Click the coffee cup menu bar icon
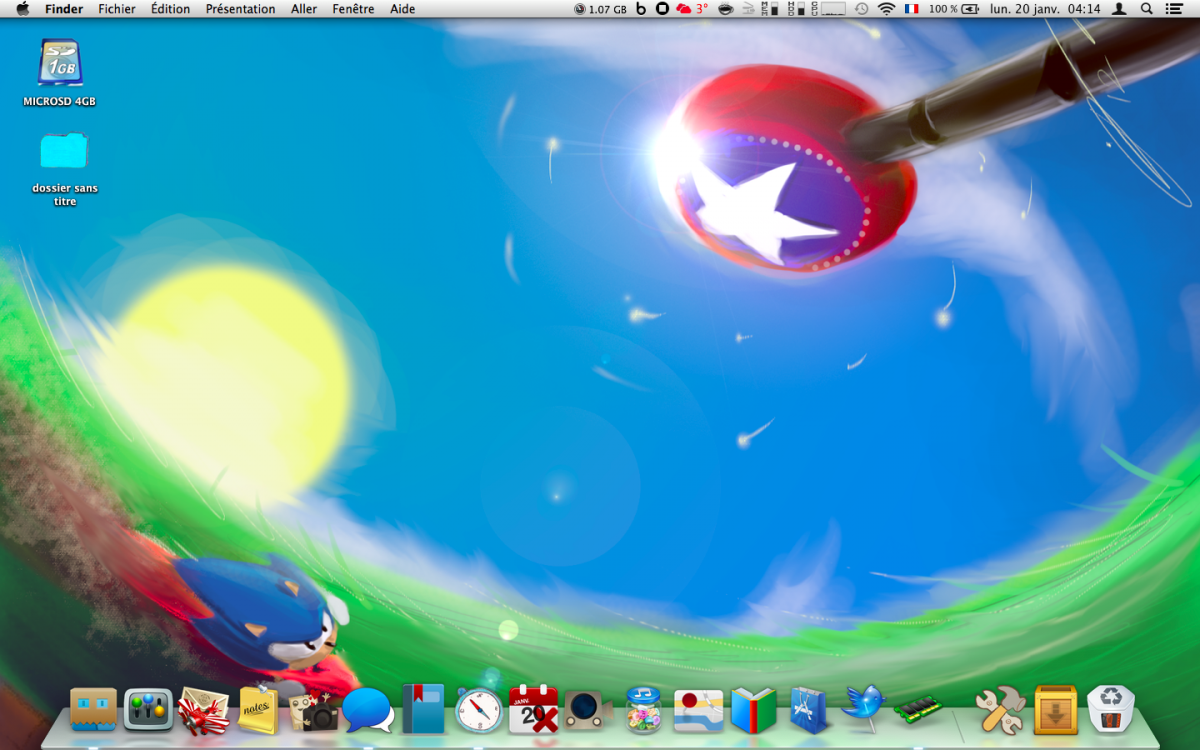This screenshot has height=750, width=1200. tap(726, 9)
